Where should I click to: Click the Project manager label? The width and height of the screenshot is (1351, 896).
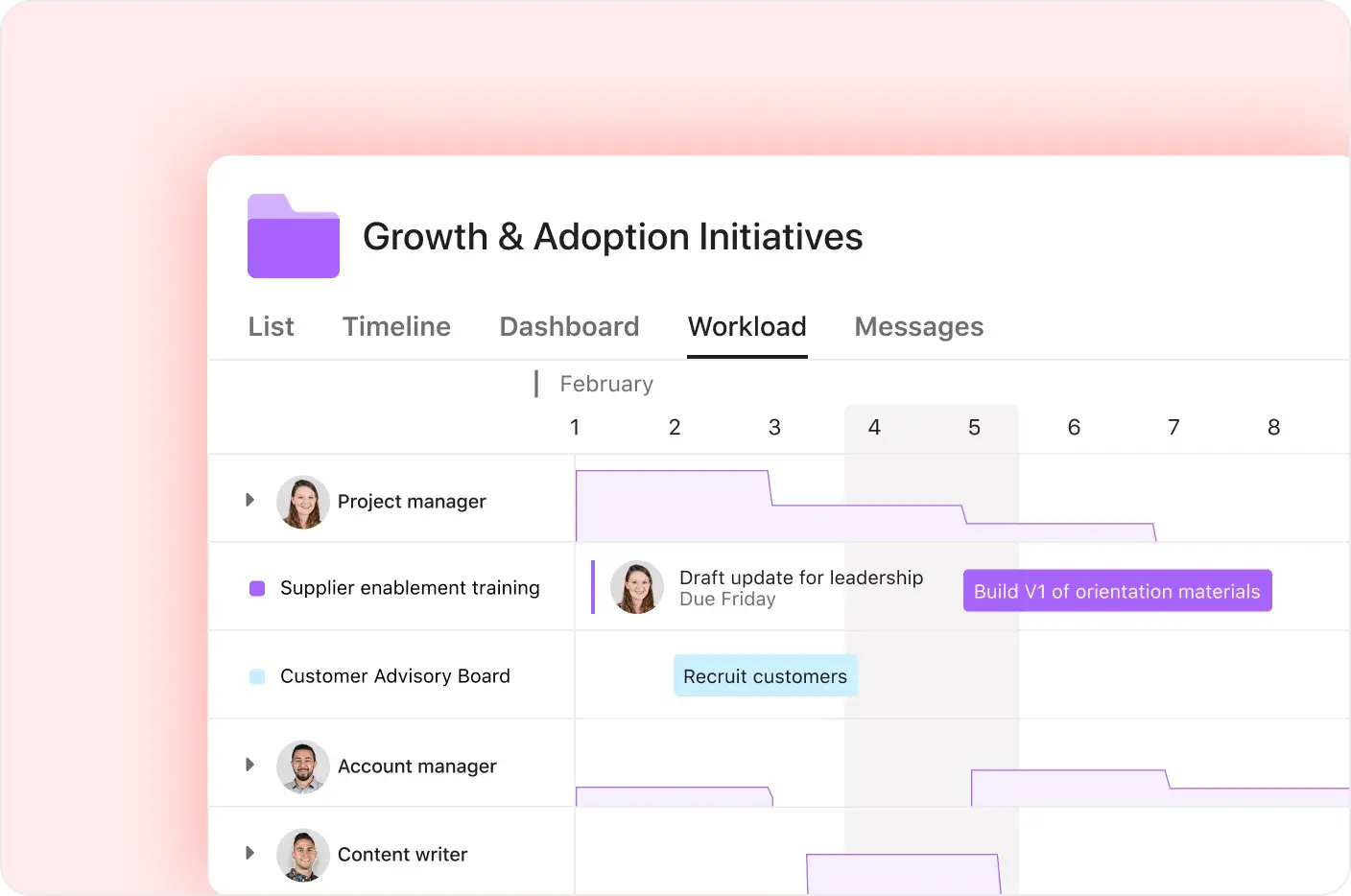[412, 502]
